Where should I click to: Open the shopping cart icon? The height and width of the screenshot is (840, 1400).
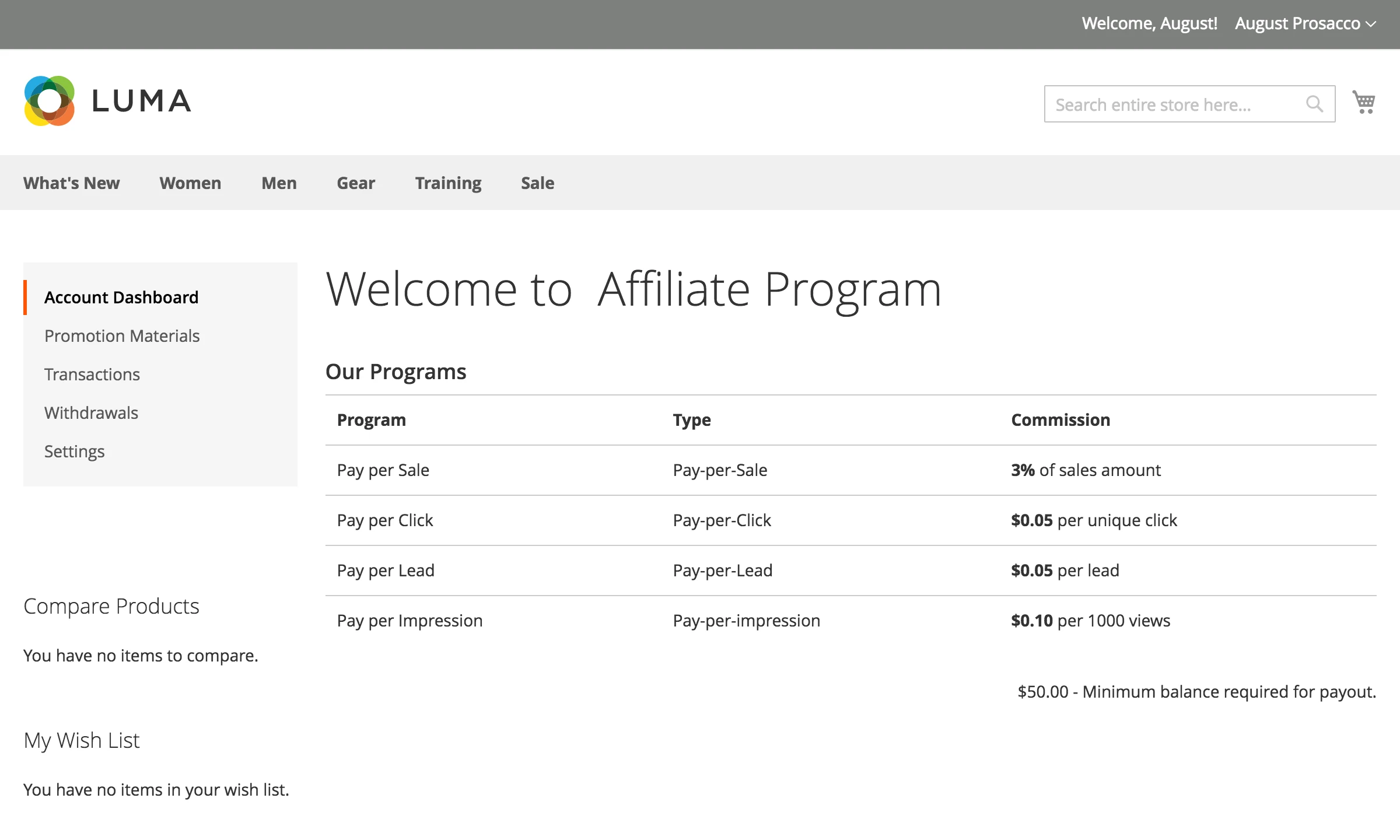1364,101
